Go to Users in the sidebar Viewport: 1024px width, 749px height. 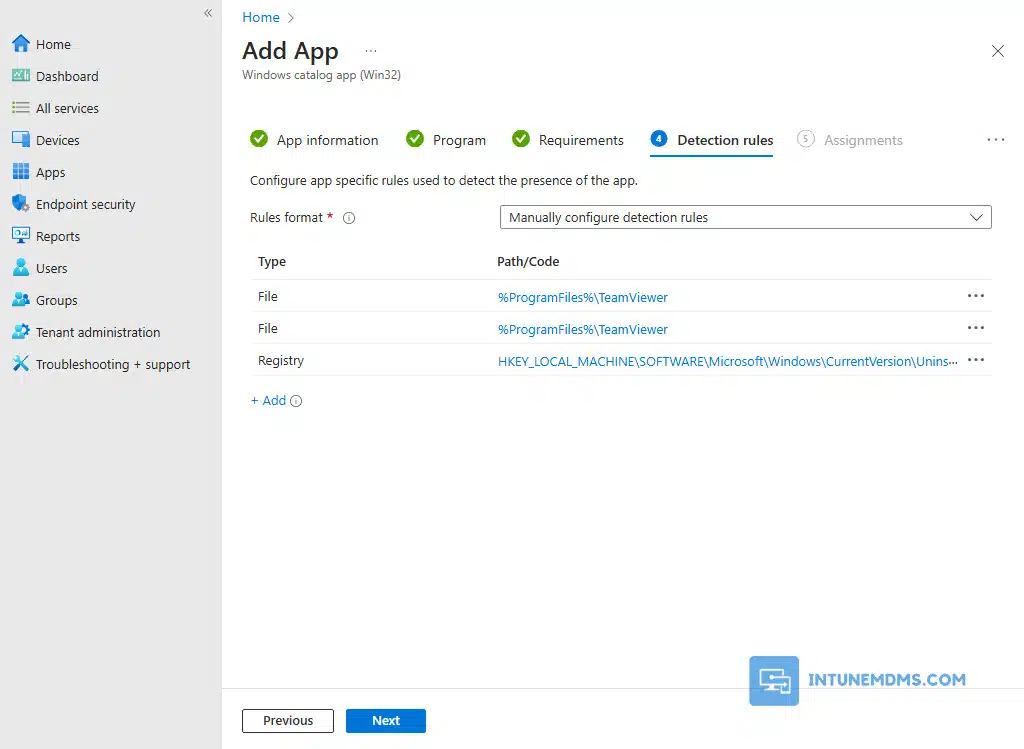click(52, 268)
